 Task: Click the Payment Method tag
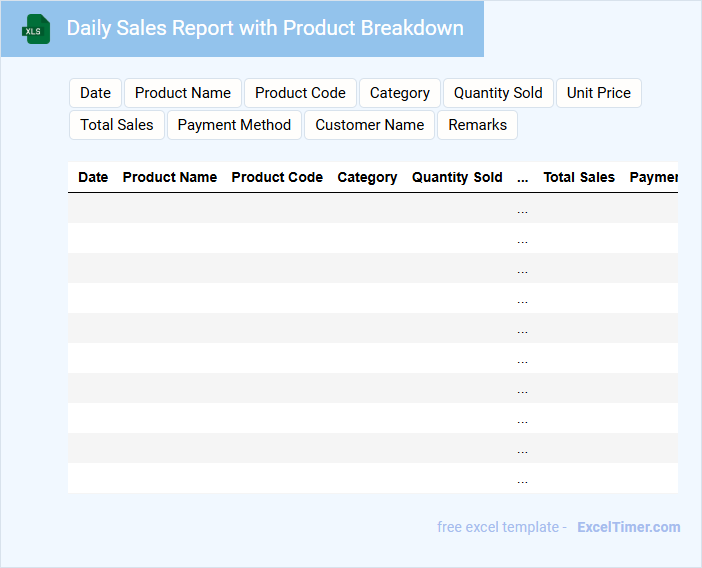click(x=234, y=125)
